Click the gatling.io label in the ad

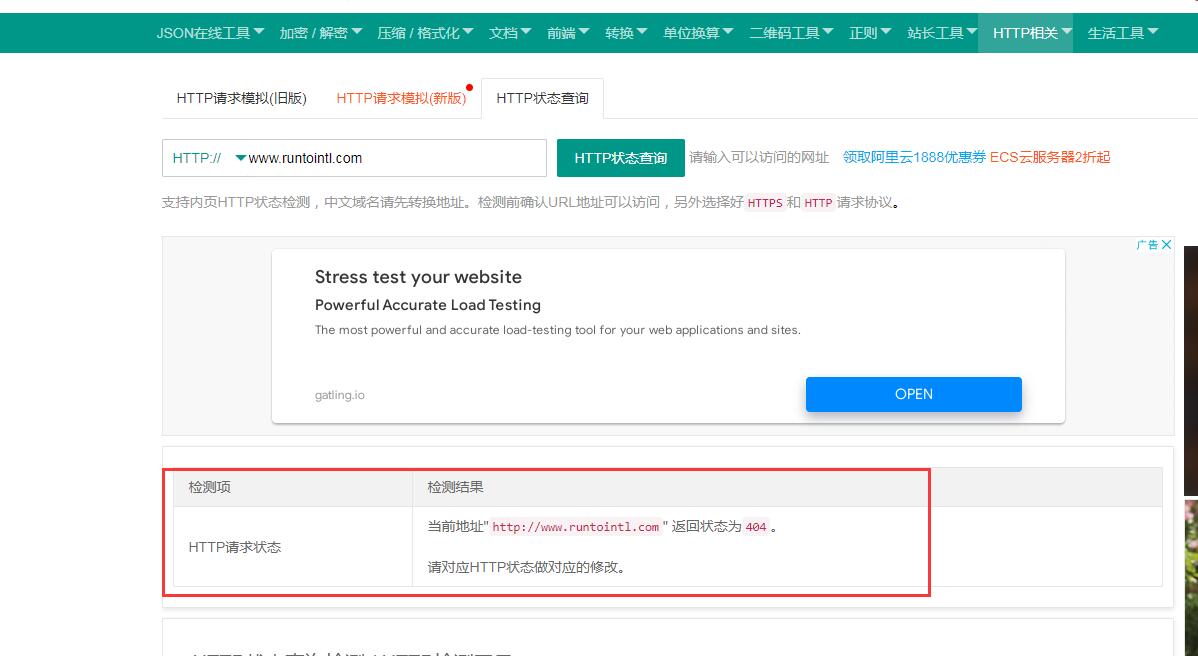pyautogui.click(x=340, y=395)
